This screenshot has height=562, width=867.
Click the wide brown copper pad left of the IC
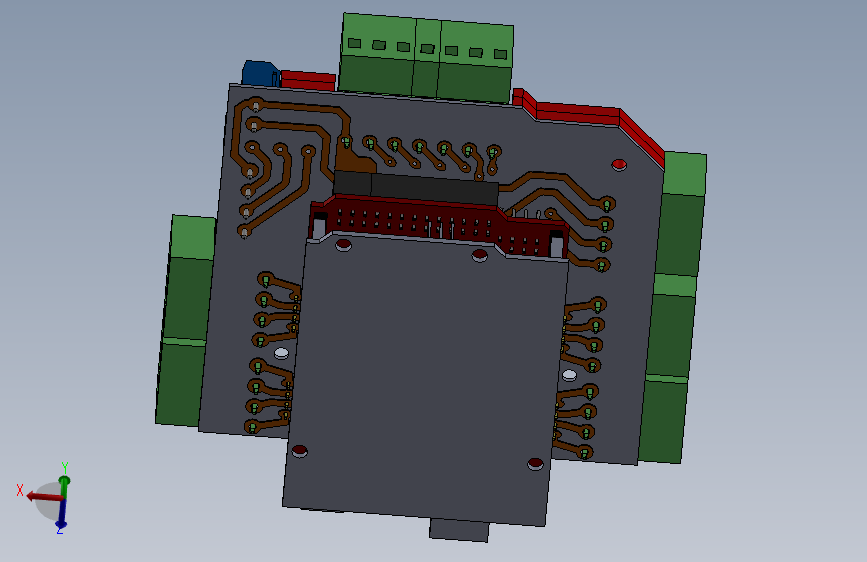[355, 163]
